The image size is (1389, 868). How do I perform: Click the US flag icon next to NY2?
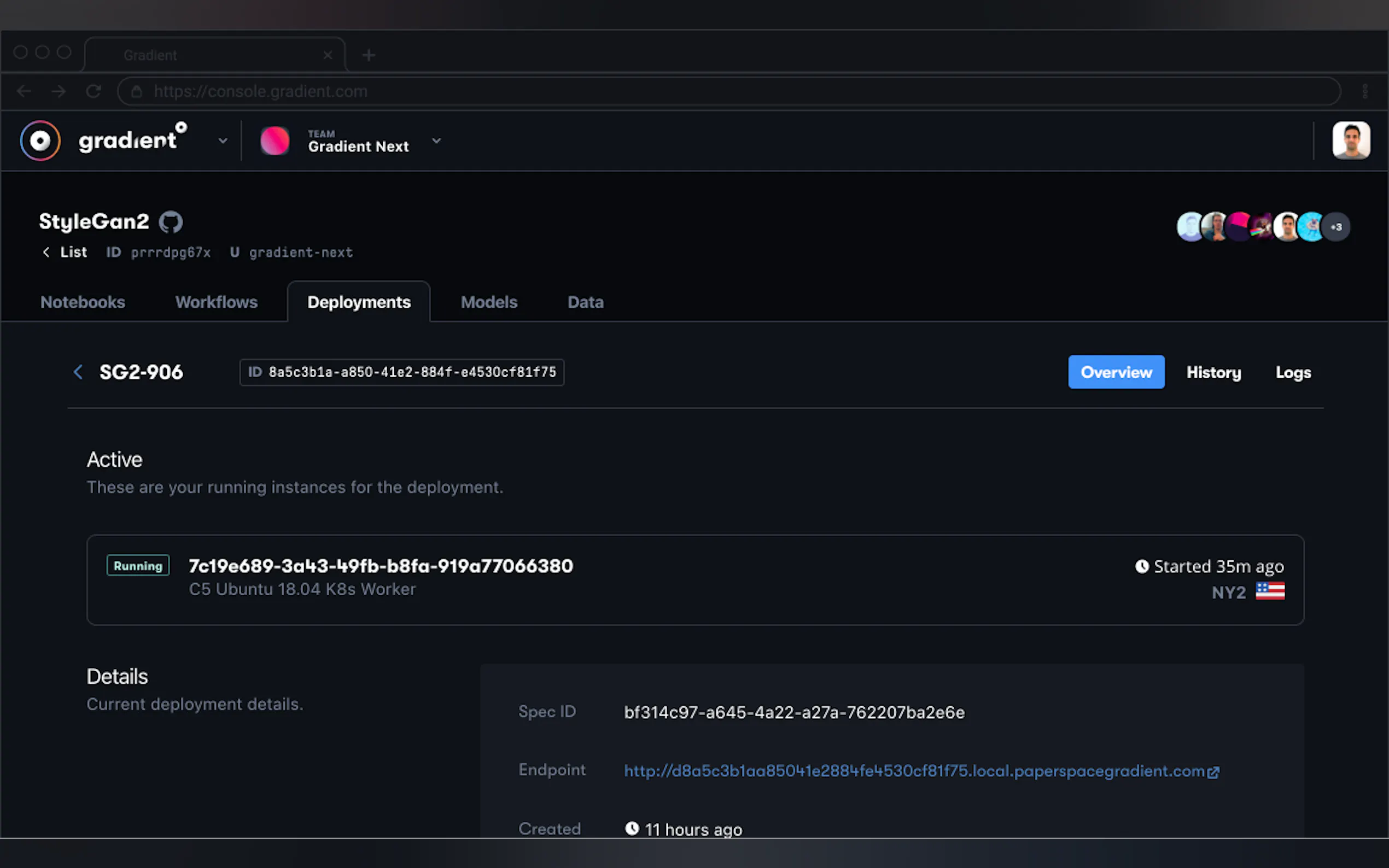click(1270, 591)
